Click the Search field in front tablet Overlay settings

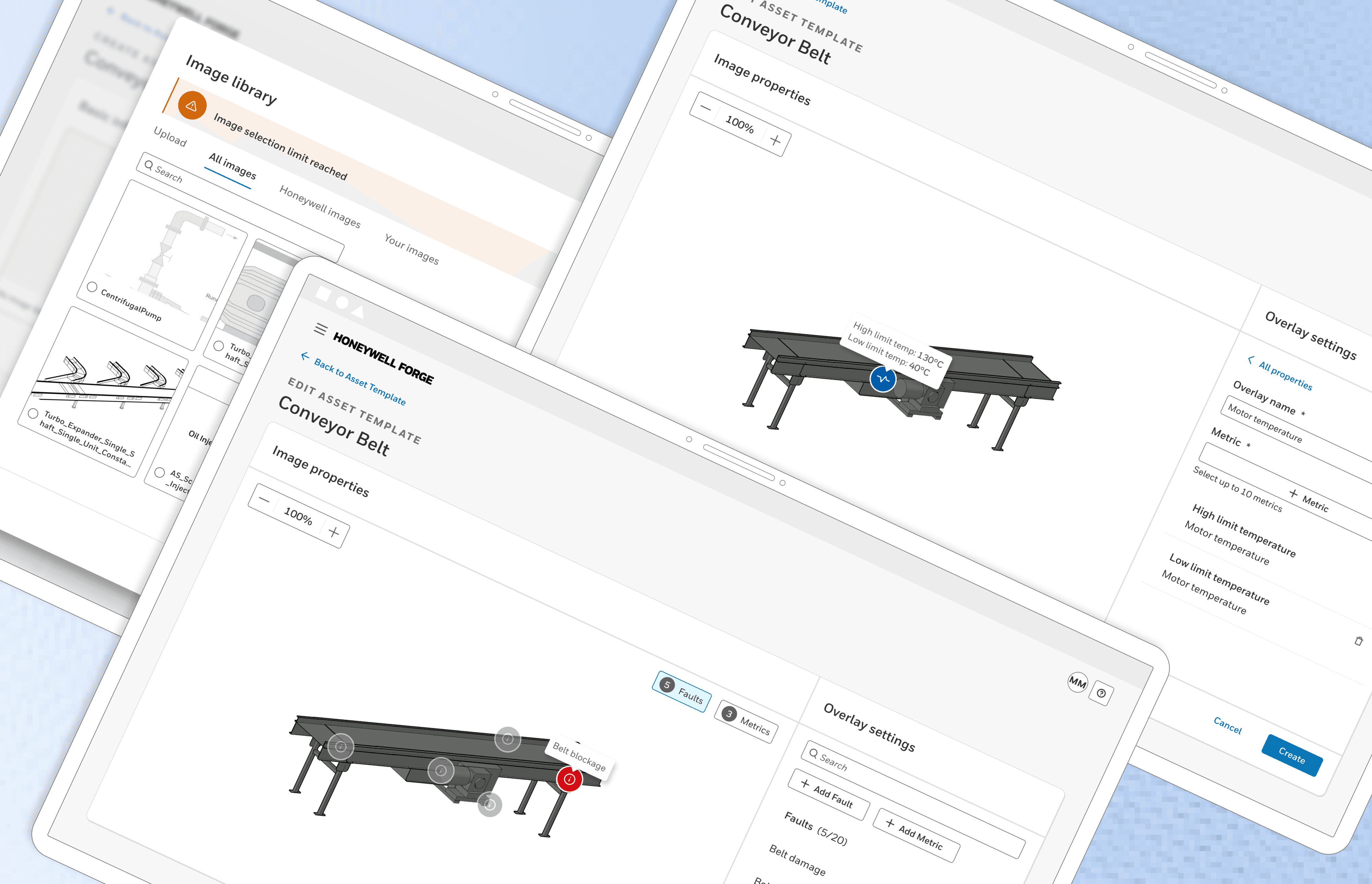[914, 800]
